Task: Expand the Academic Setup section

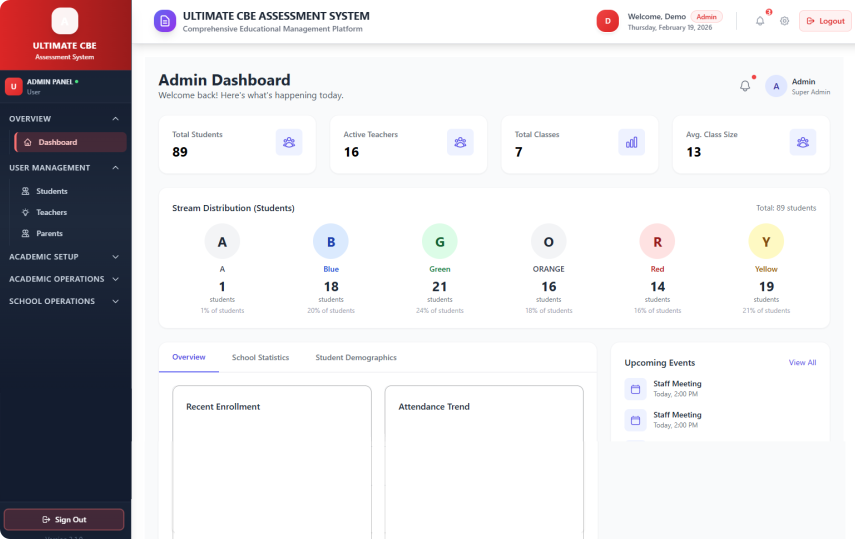Action: 115,257
